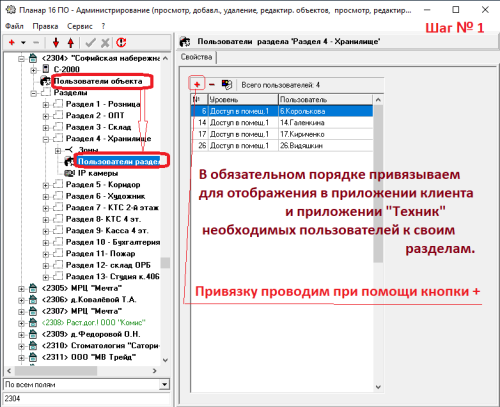Collapse the Разделы node
Screen dimensions: 500x407
(33, 93)
